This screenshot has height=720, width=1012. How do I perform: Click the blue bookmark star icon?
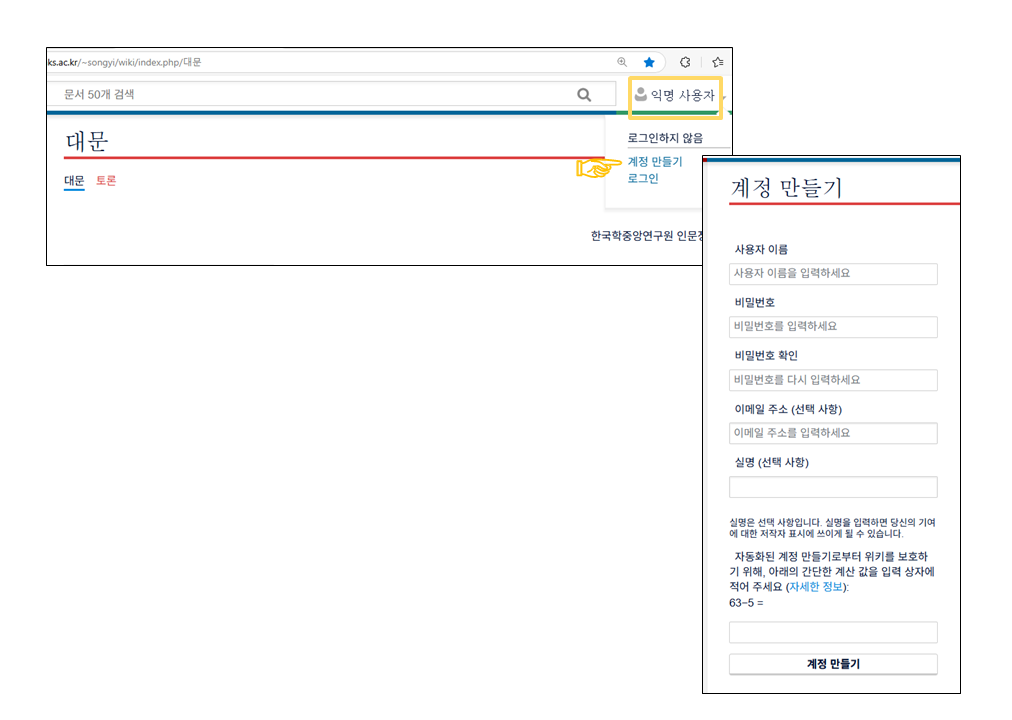click(x=649, y=62)
